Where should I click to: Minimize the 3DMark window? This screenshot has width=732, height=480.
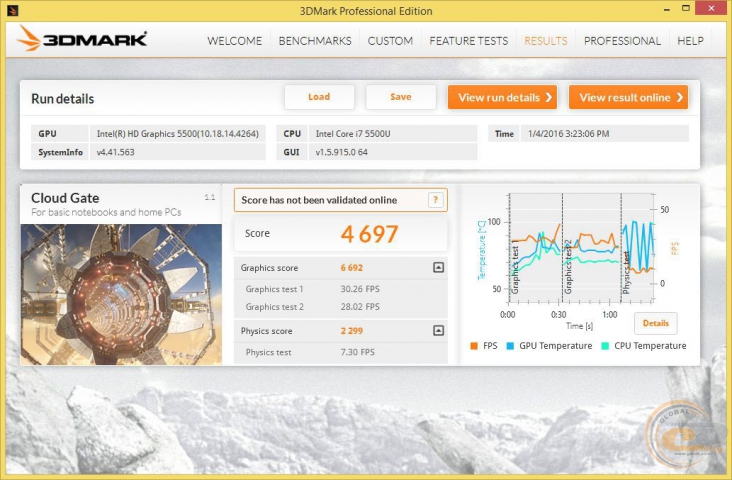(x=667, y=9)
